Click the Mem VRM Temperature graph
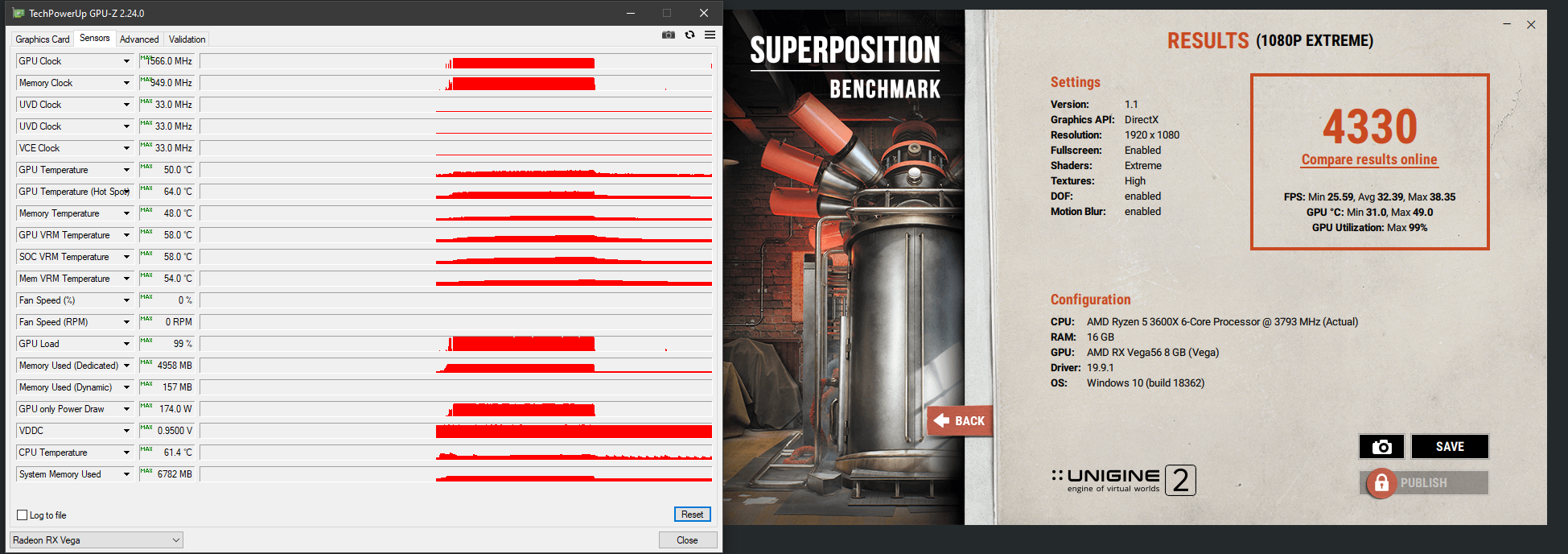The width and height of the screenshot is (1568, 554). point(456,279)
